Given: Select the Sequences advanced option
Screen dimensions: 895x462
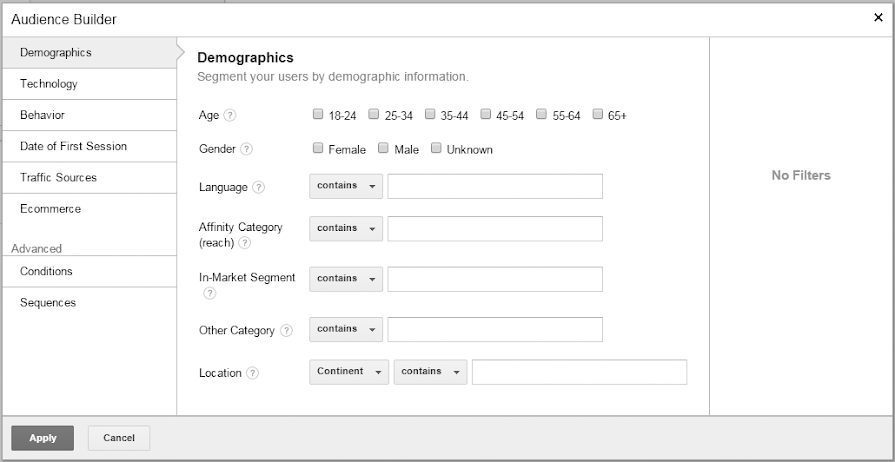Looking at the screenshot, I should (48, 303).
